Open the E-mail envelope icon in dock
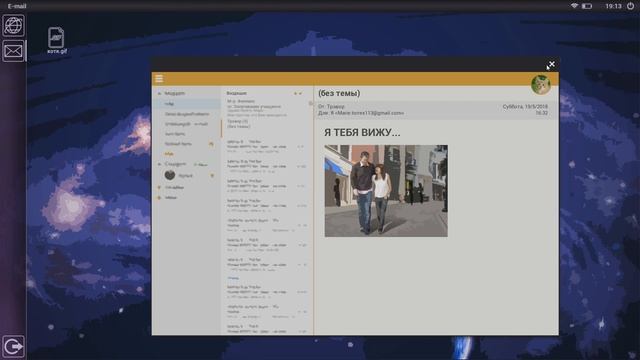 13,51
